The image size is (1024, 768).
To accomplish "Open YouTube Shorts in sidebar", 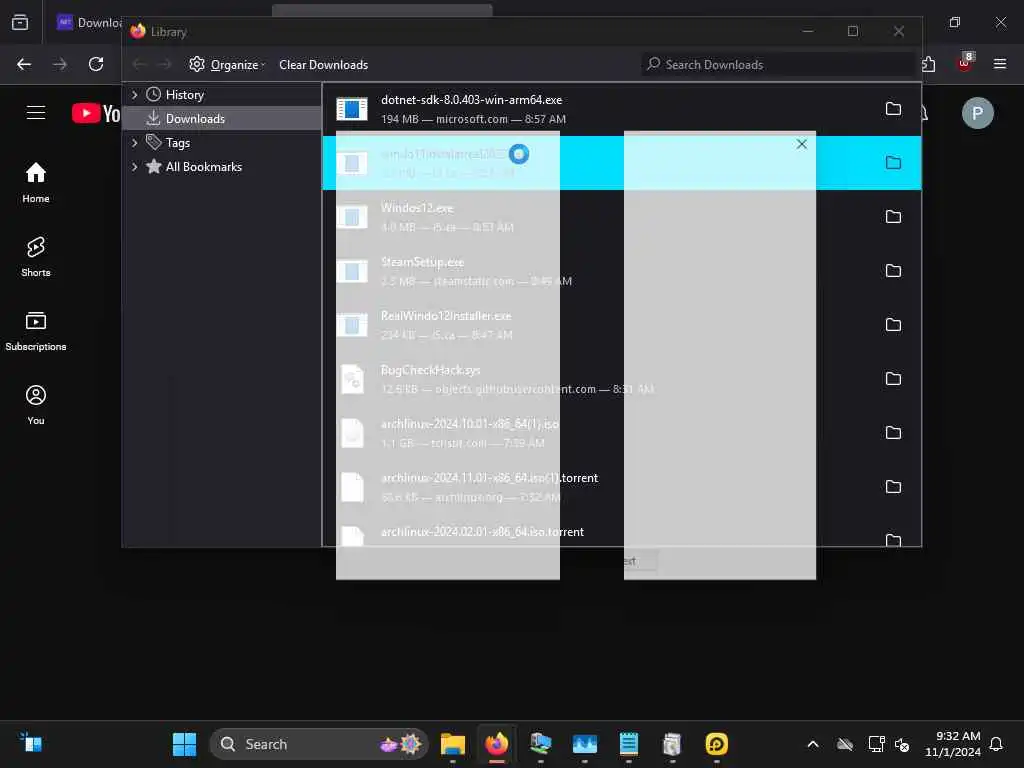I will (36, 257).
